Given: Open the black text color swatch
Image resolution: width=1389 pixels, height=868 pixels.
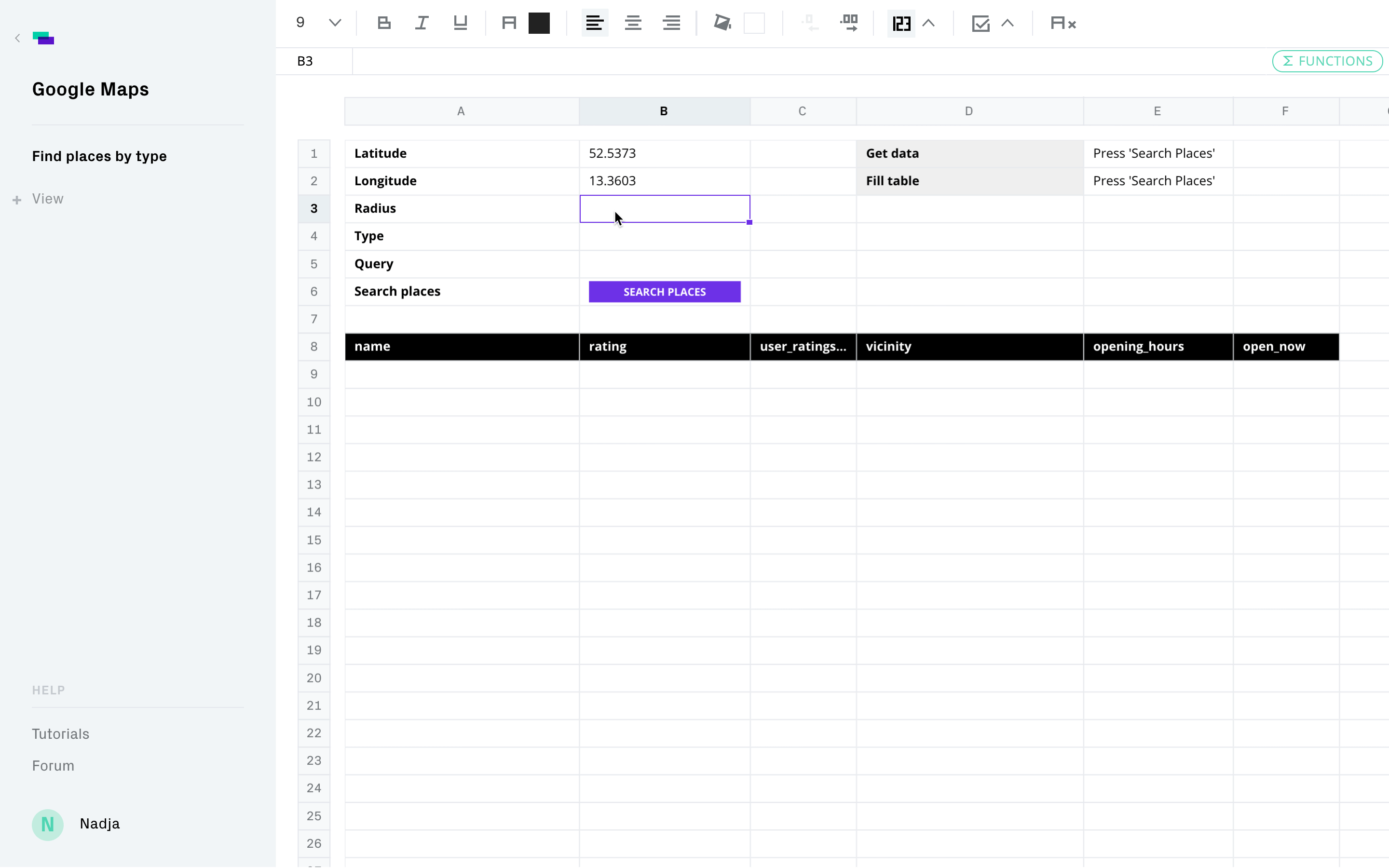Looking at the screenshot, I should click(539, 23).
